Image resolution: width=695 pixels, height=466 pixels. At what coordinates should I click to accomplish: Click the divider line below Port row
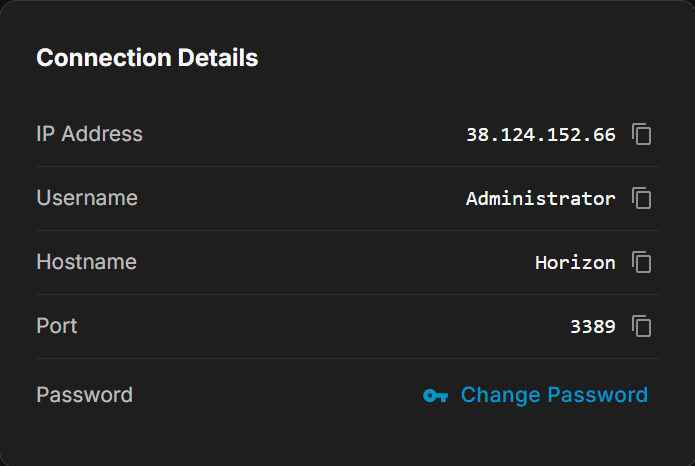point(348,358)
